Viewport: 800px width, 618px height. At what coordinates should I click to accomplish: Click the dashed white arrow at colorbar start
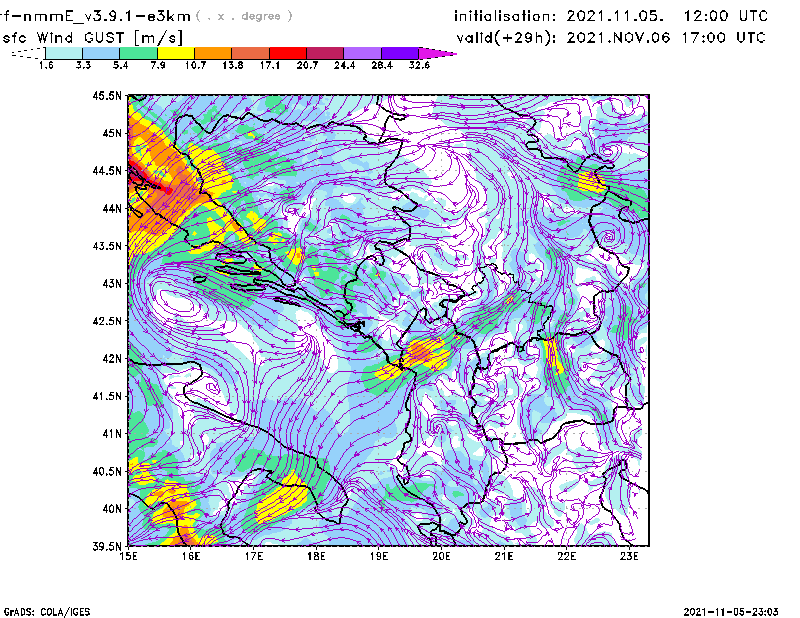click(x=28, y=53)
